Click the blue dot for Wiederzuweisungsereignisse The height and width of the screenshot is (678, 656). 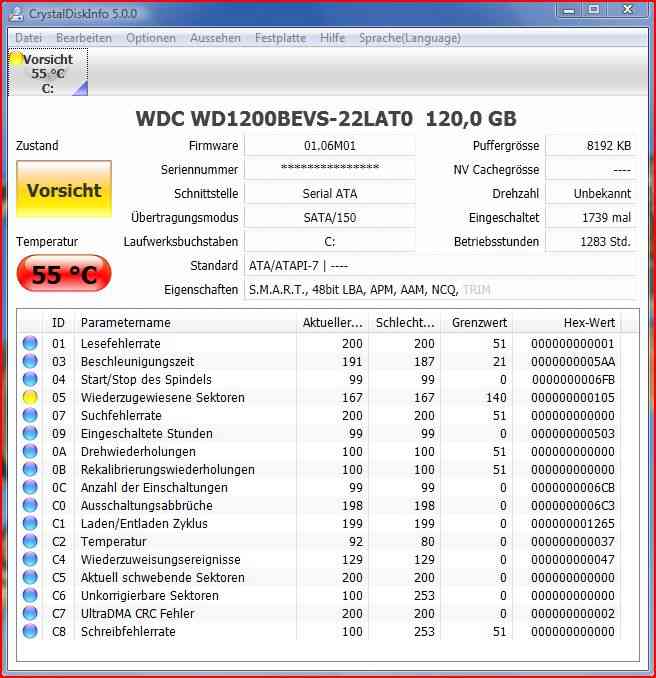[30, 559]
